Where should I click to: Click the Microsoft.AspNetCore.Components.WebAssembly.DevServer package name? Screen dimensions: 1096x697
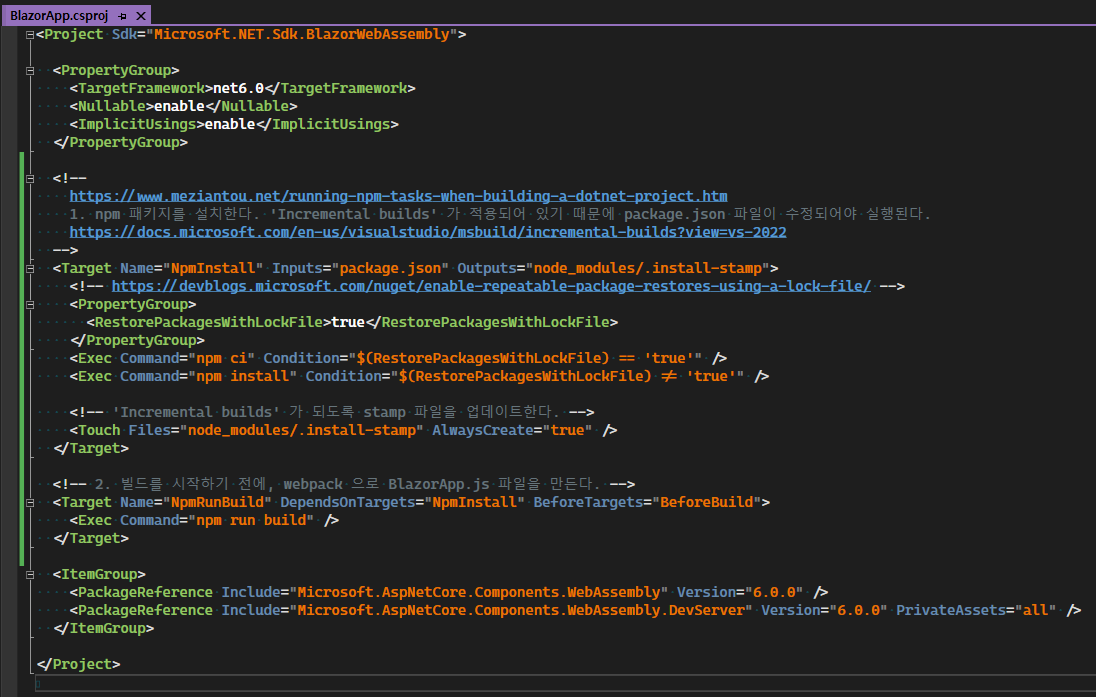click(521, 610)
